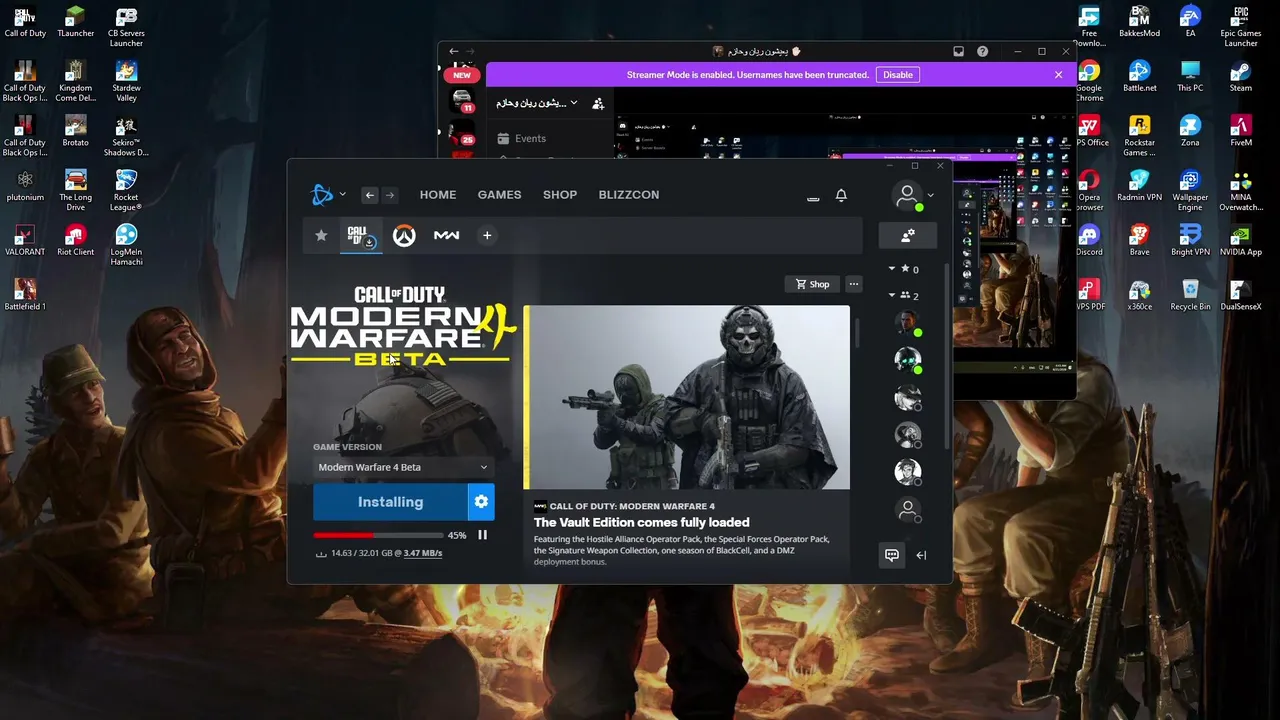The width and height of the screenshot is (1280, 720).
Task: Open the add-friend and social settings button
Action: coord(908,236)
